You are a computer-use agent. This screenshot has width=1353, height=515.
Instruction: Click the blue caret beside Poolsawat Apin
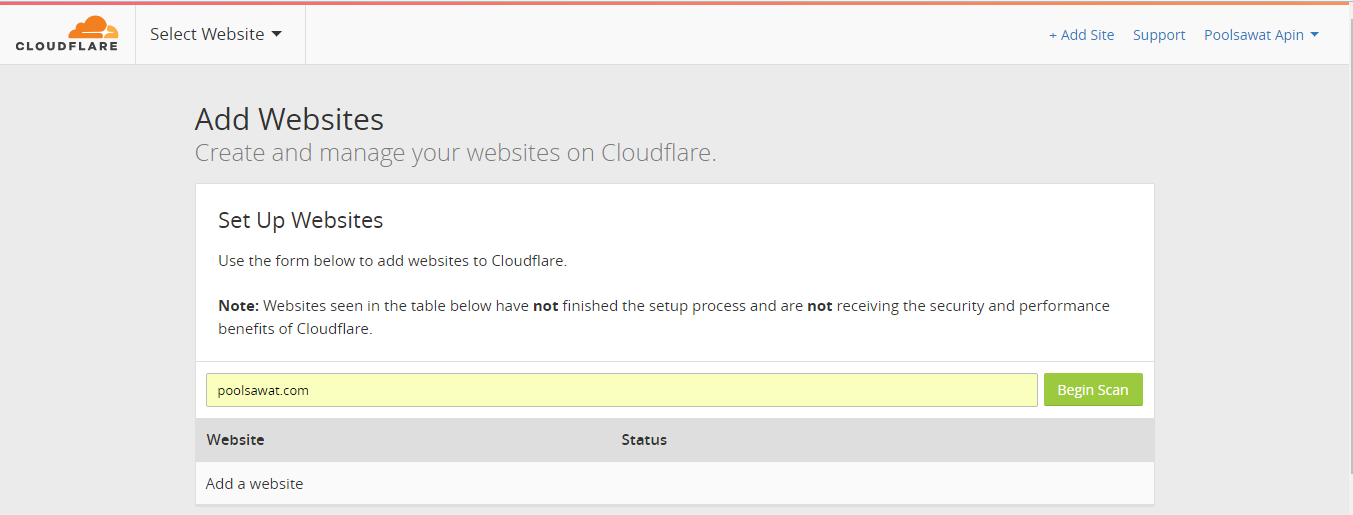point(1315,35)
